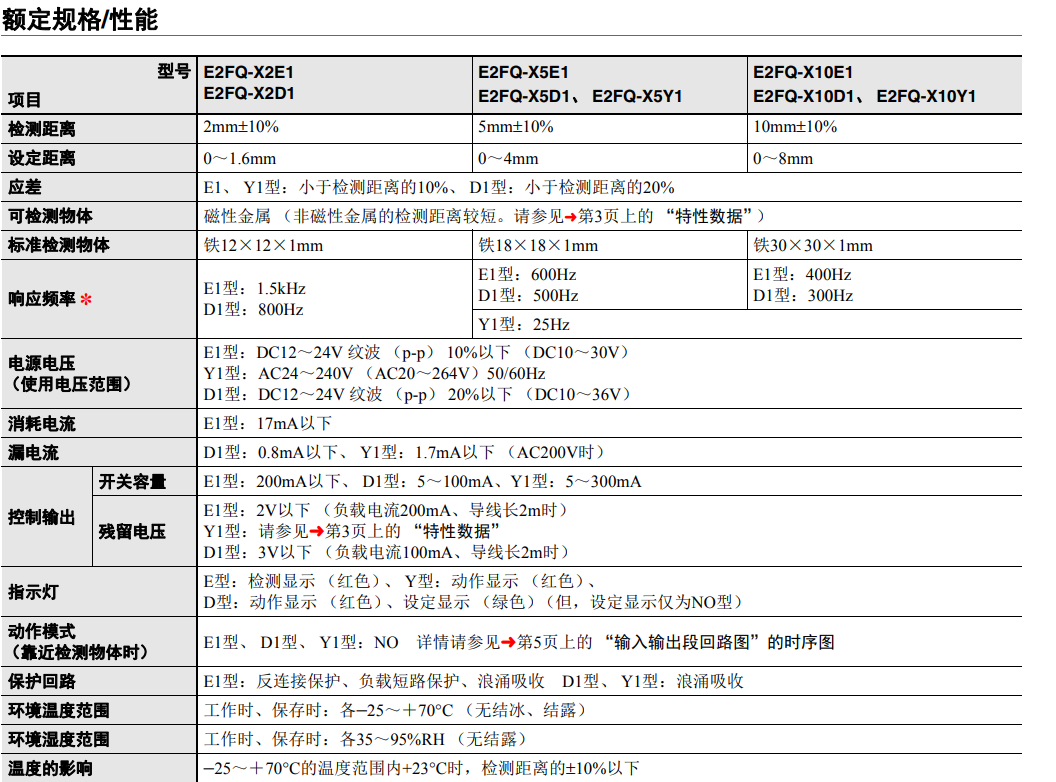Screen dimensions: 1056x782
Task: Click the 5mm±10% cell
Action: 515,127
